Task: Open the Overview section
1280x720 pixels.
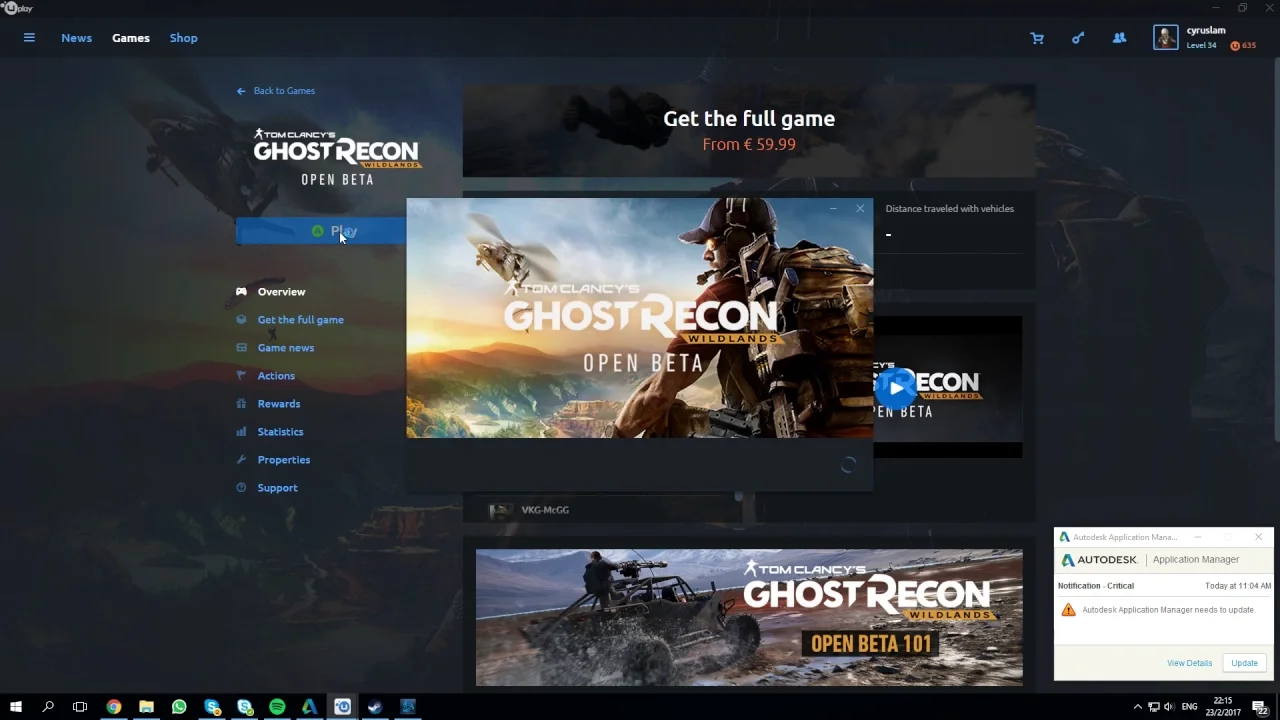Action: (282, 292)
